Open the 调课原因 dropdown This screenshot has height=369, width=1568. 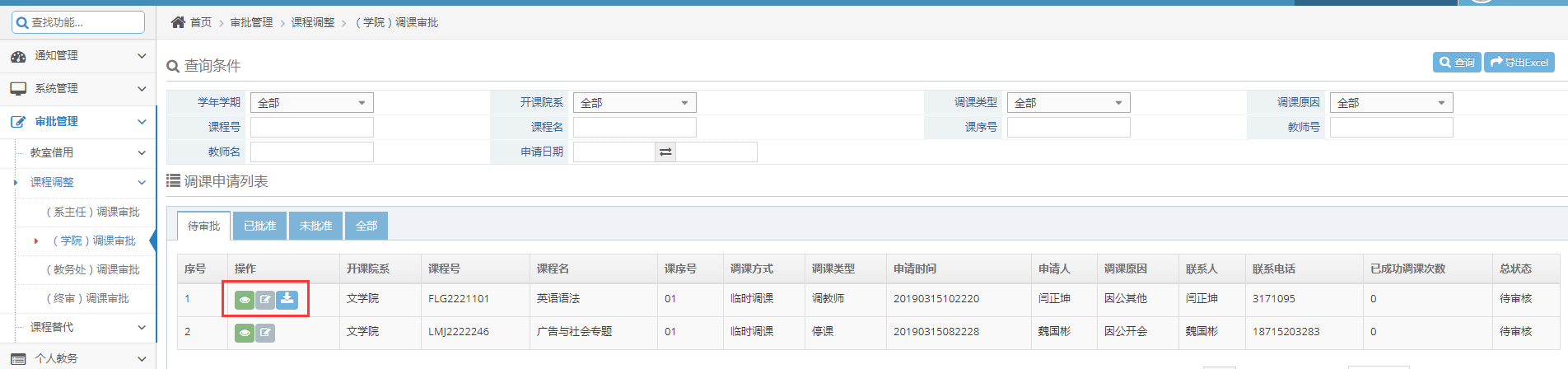click(x=1392, y=103)
